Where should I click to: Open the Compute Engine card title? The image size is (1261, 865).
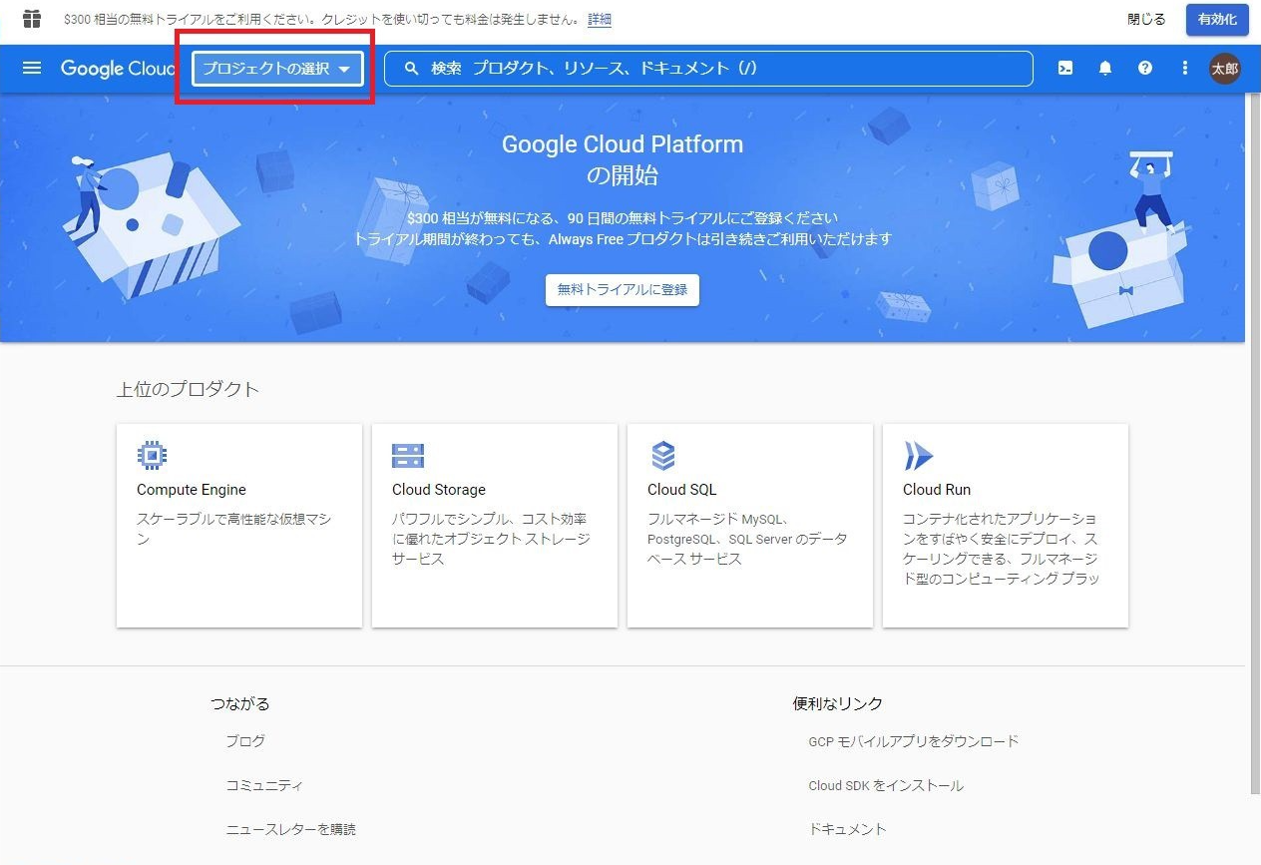coord(191,490)
